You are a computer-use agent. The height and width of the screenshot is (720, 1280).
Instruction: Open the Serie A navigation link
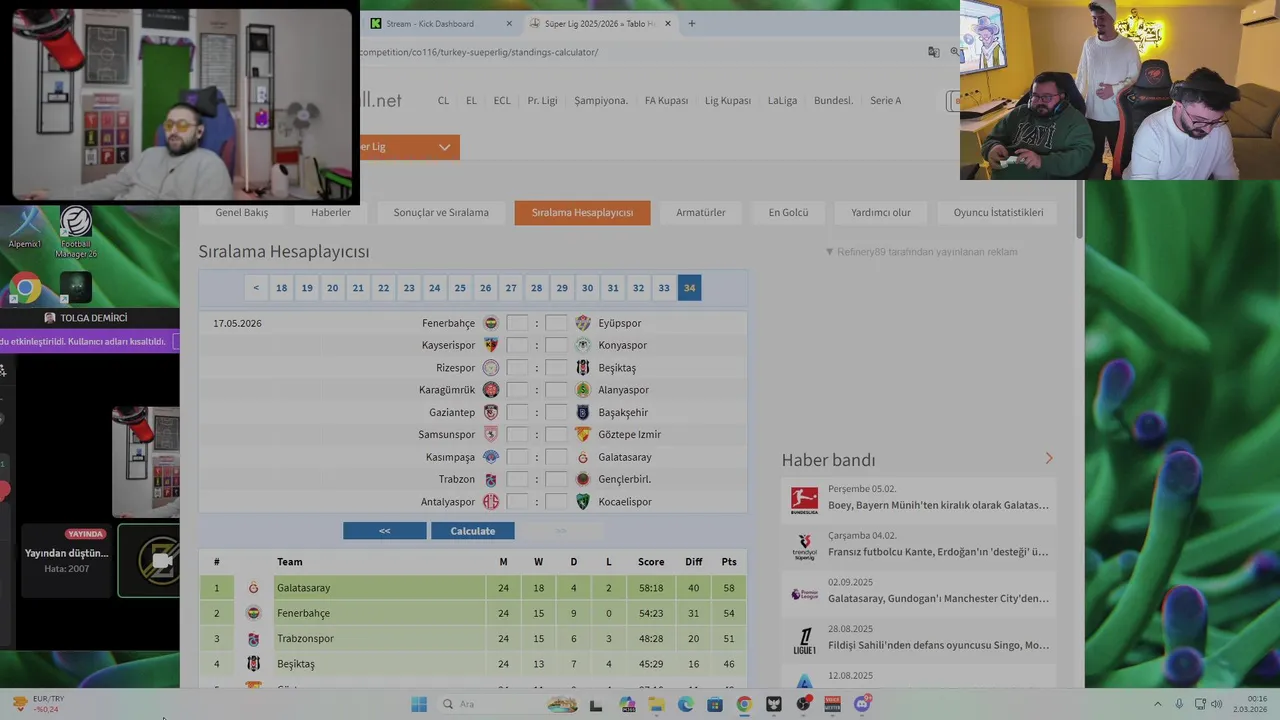(x=885, y=100)
